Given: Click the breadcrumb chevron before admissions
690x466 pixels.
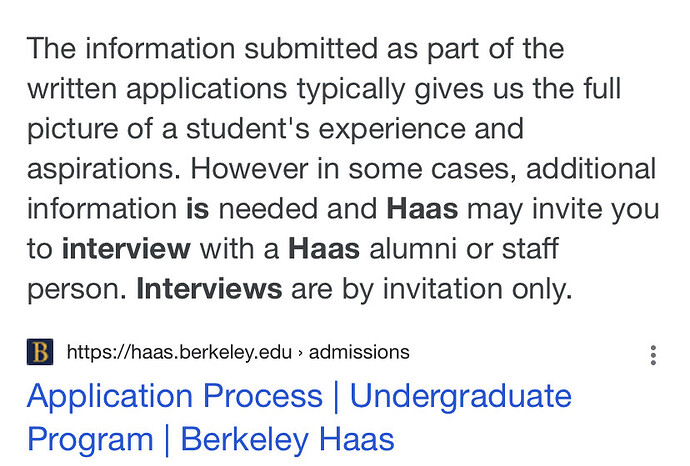Looking at the screenshot, I should [x=300, y=353].
